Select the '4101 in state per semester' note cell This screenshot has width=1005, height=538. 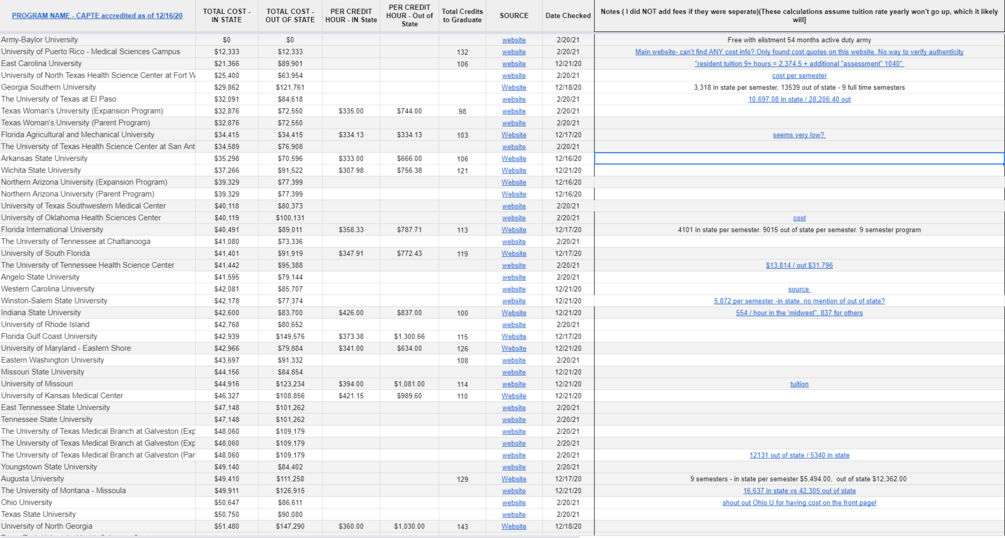tap(799, 230)
